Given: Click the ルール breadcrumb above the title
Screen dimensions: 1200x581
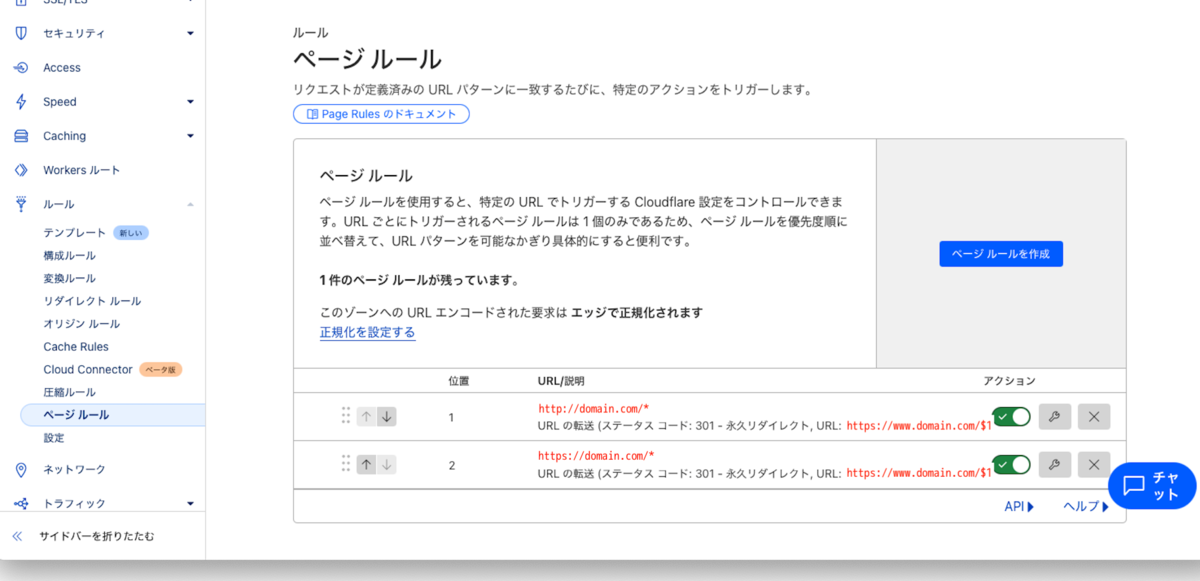Looking at the screenshot, I should point(310,33).
